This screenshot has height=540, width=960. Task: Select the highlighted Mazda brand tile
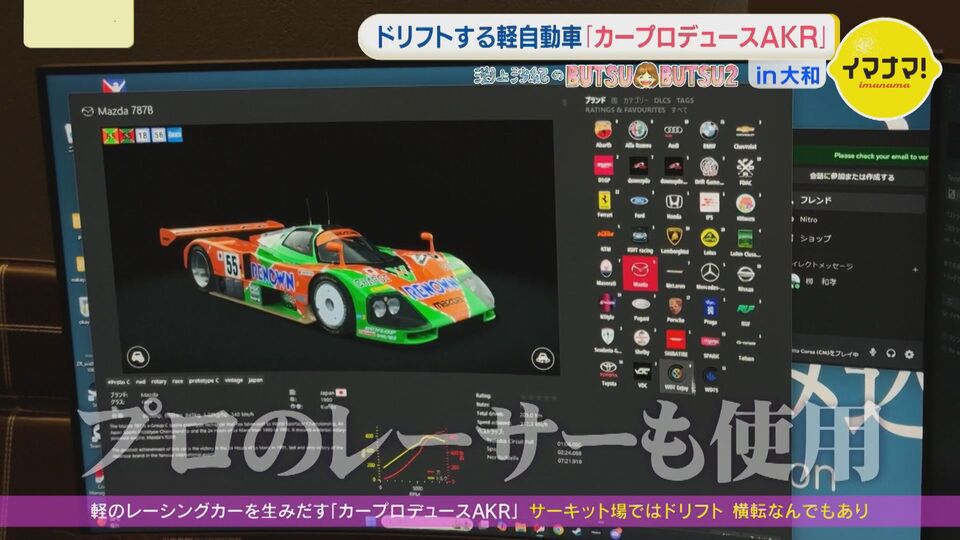point(640,273)
